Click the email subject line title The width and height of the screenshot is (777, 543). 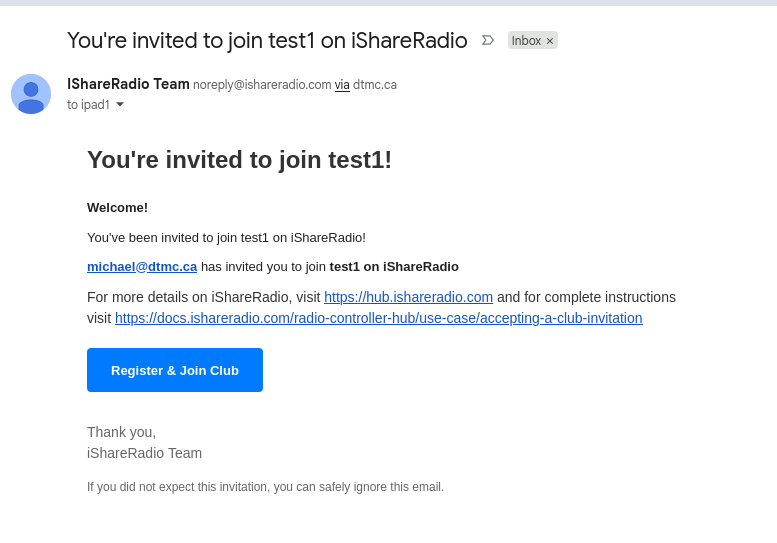(267, 40)
